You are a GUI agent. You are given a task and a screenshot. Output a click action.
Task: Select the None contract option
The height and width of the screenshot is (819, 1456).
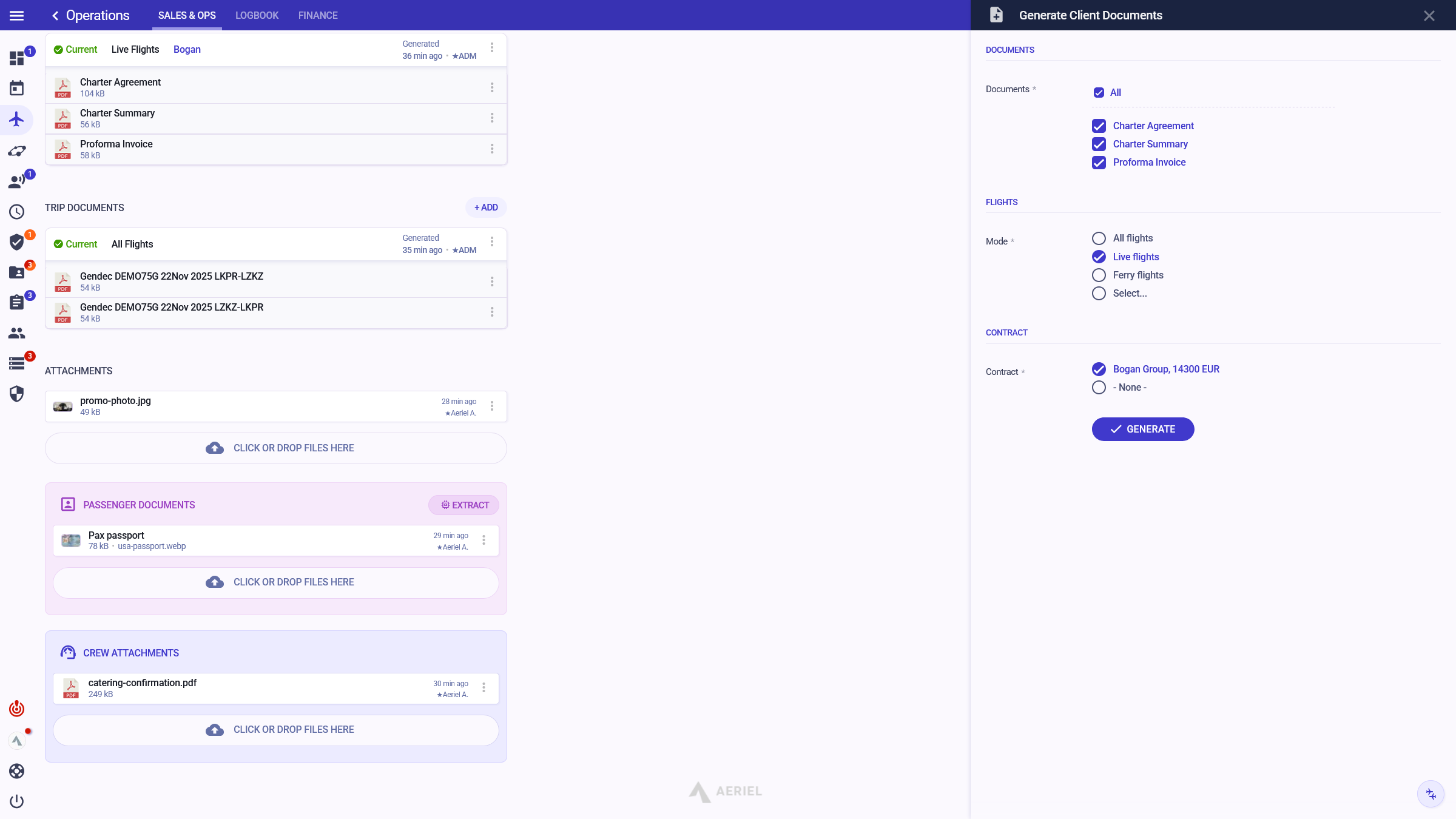pos(1099,388)
